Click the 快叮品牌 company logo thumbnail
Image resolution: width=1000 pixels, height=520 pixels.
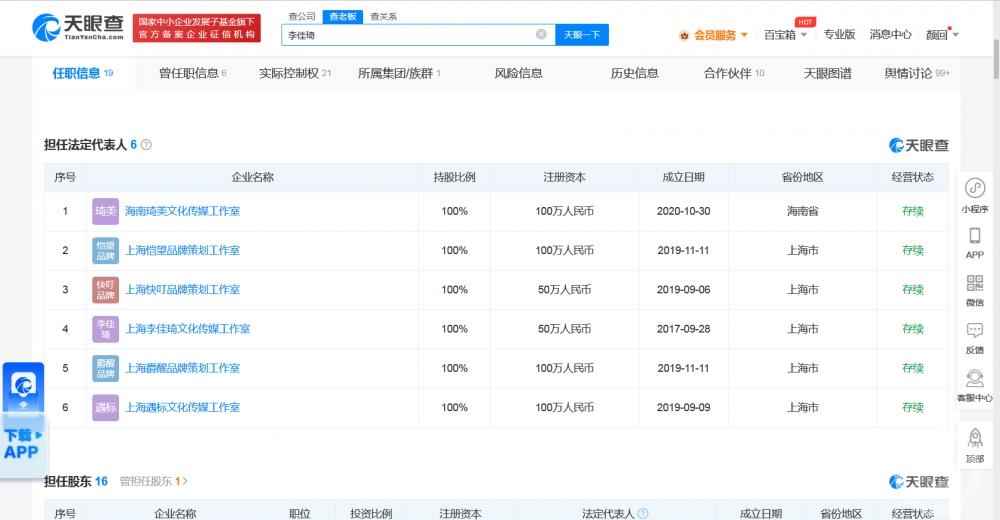point(105,290)
